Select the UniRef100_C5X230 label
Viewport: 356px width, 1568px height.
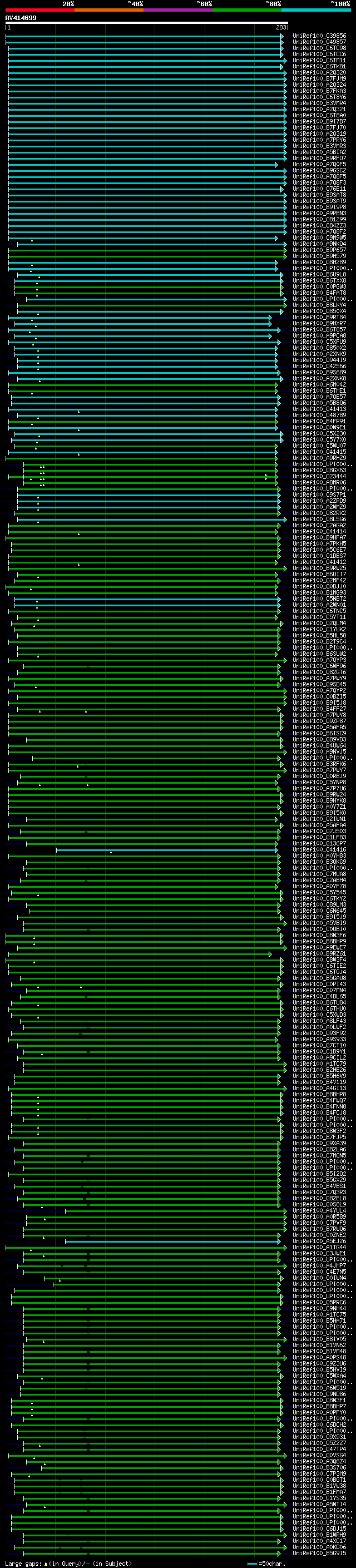click(x=319, y=433)
